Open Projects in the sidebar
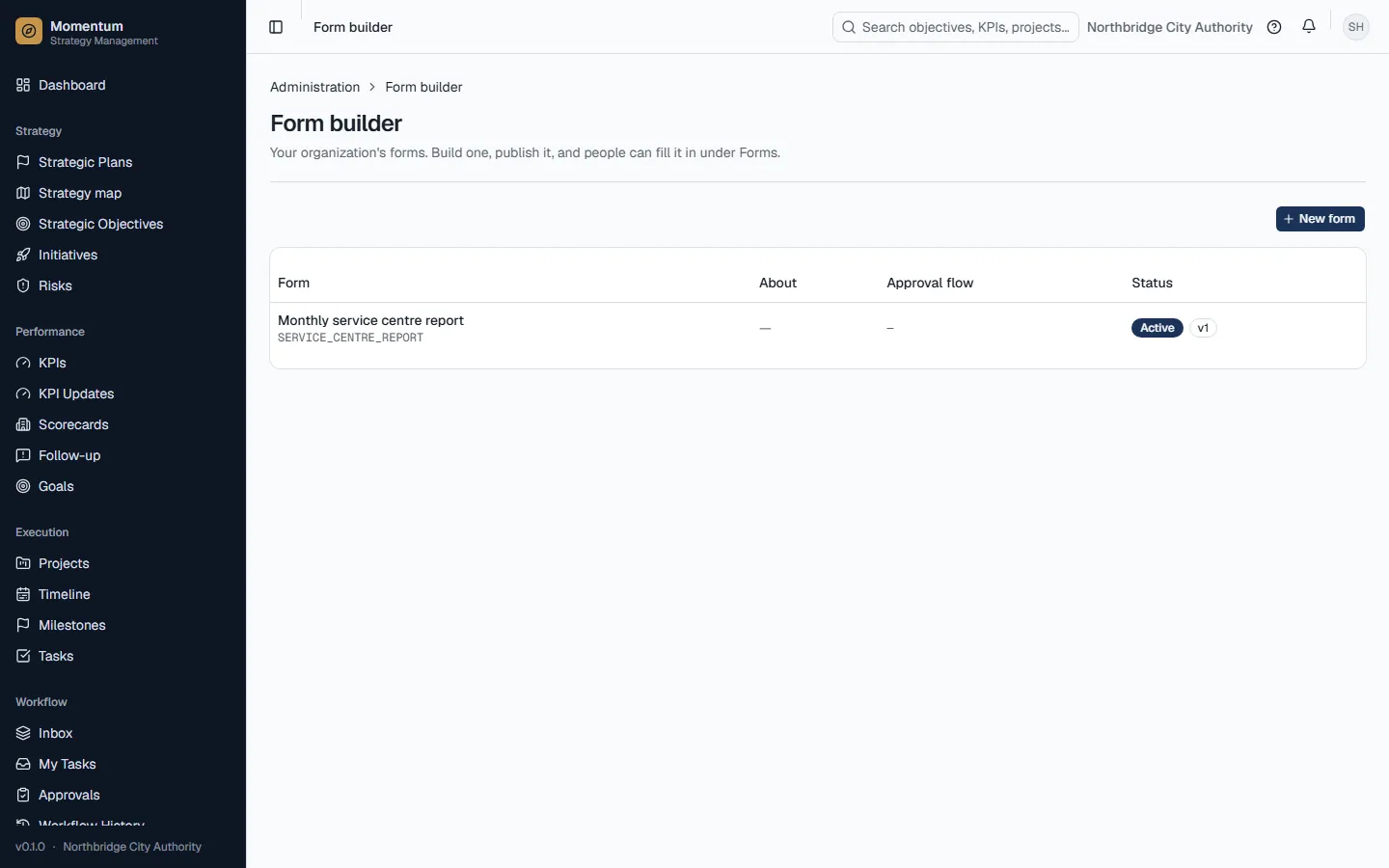 coord(123,563)
